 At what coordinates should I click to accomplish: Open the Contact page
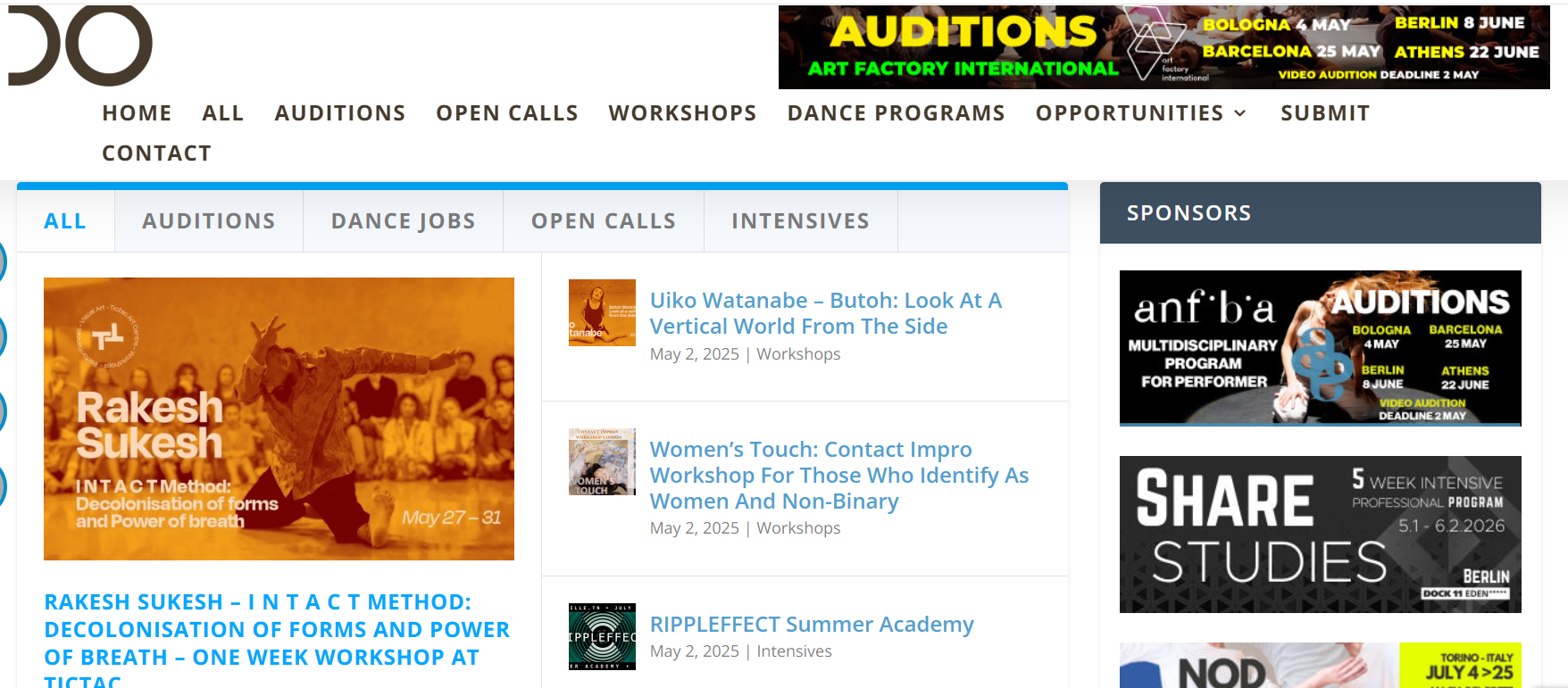point(157,153)
